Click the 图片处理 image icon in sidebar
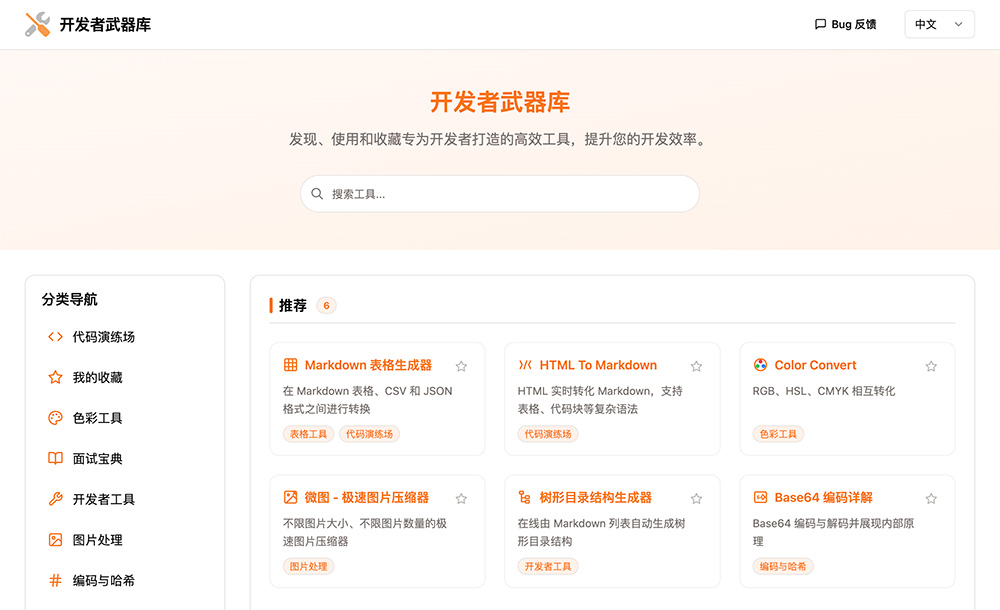The image size is (1000, 610). tap(55, 540)
